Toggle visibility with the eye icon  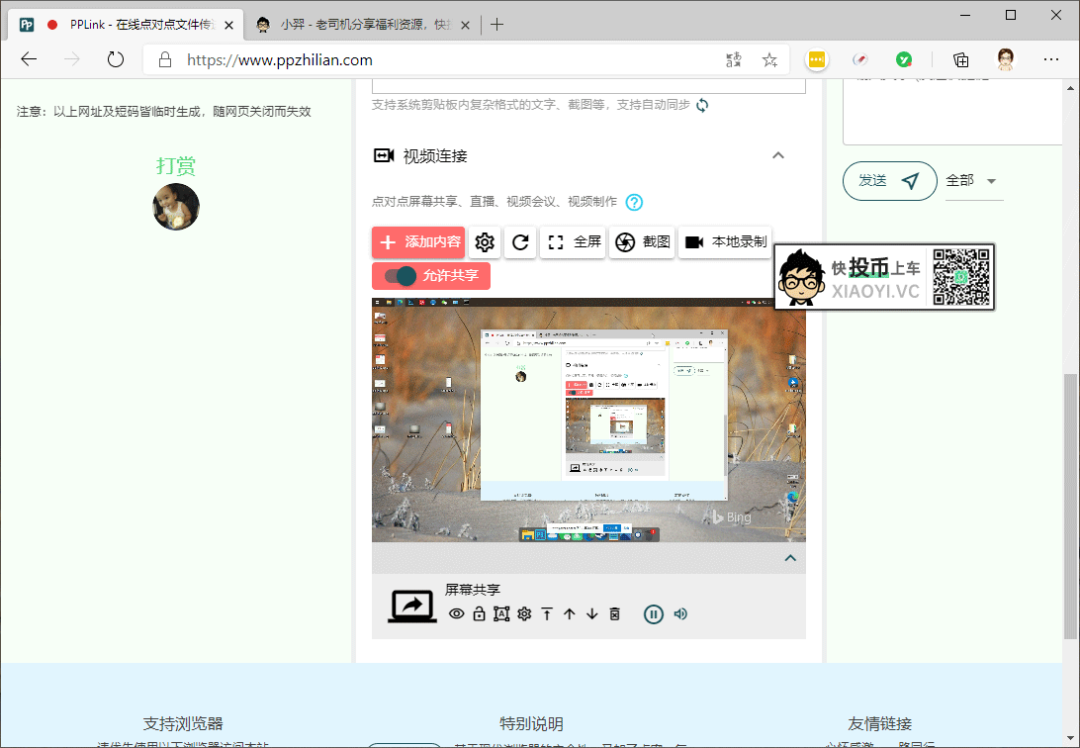(x=456, y=614)
